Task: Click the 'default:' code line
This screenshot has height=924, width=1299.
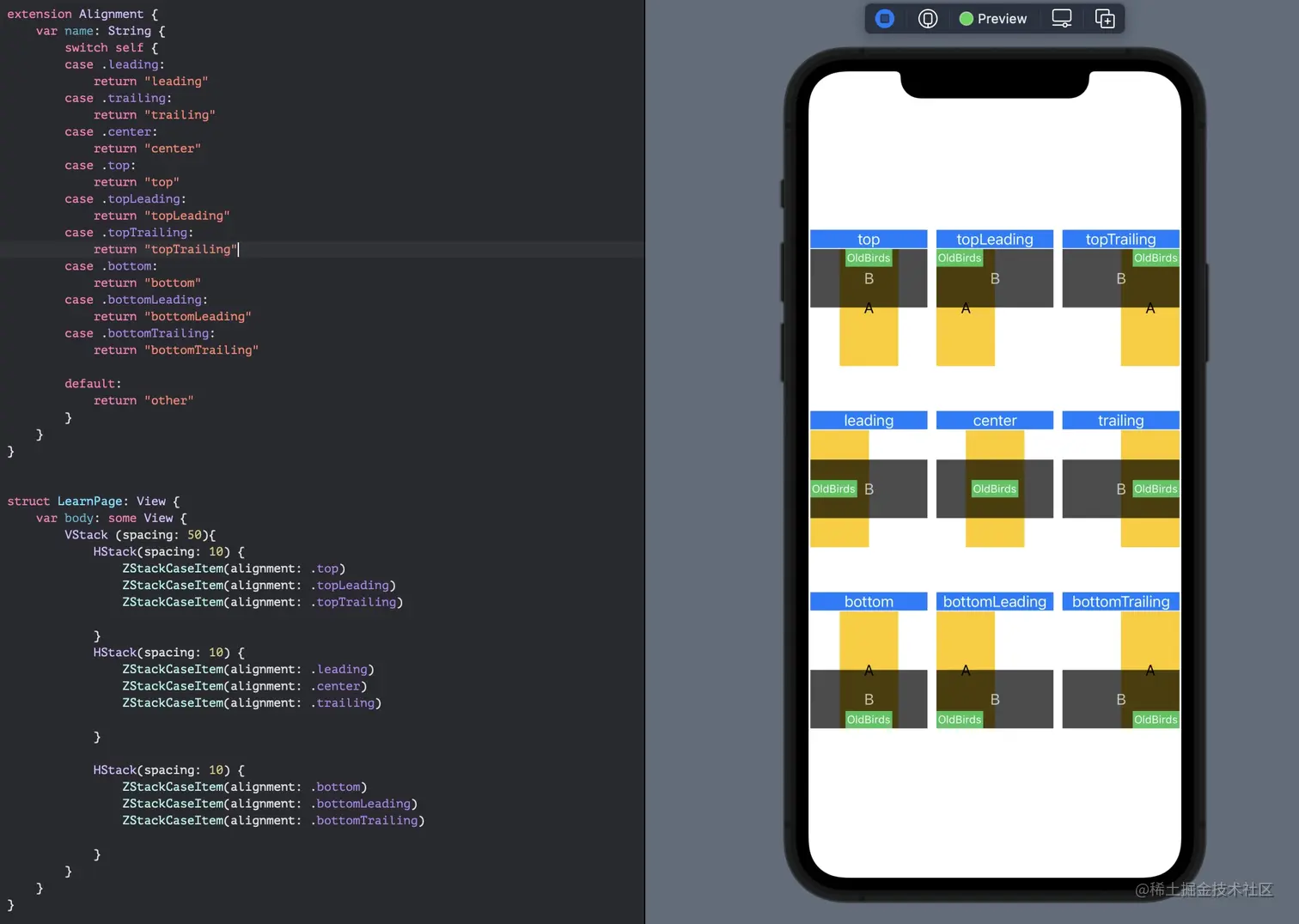Action: point(93,383)
